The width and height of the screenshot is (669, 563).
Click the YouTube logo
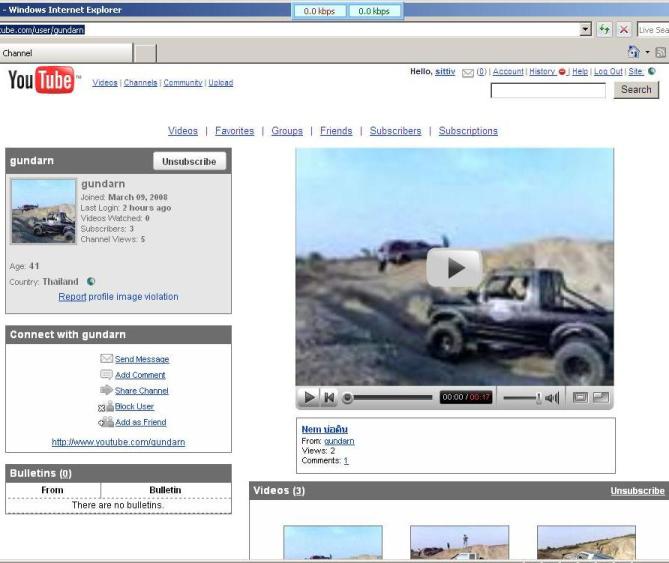click(x=40, y=81)
